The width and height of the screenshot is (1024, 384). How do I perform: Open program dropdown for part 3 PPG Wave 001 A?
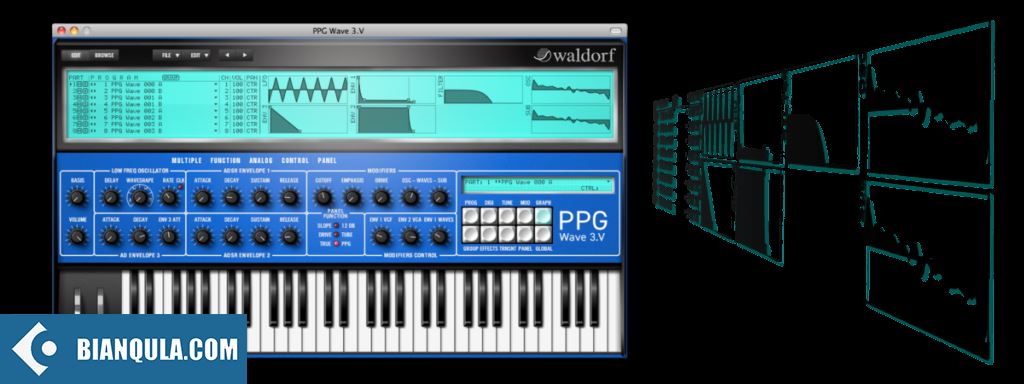pyautogui.click(x=216, y=97)
